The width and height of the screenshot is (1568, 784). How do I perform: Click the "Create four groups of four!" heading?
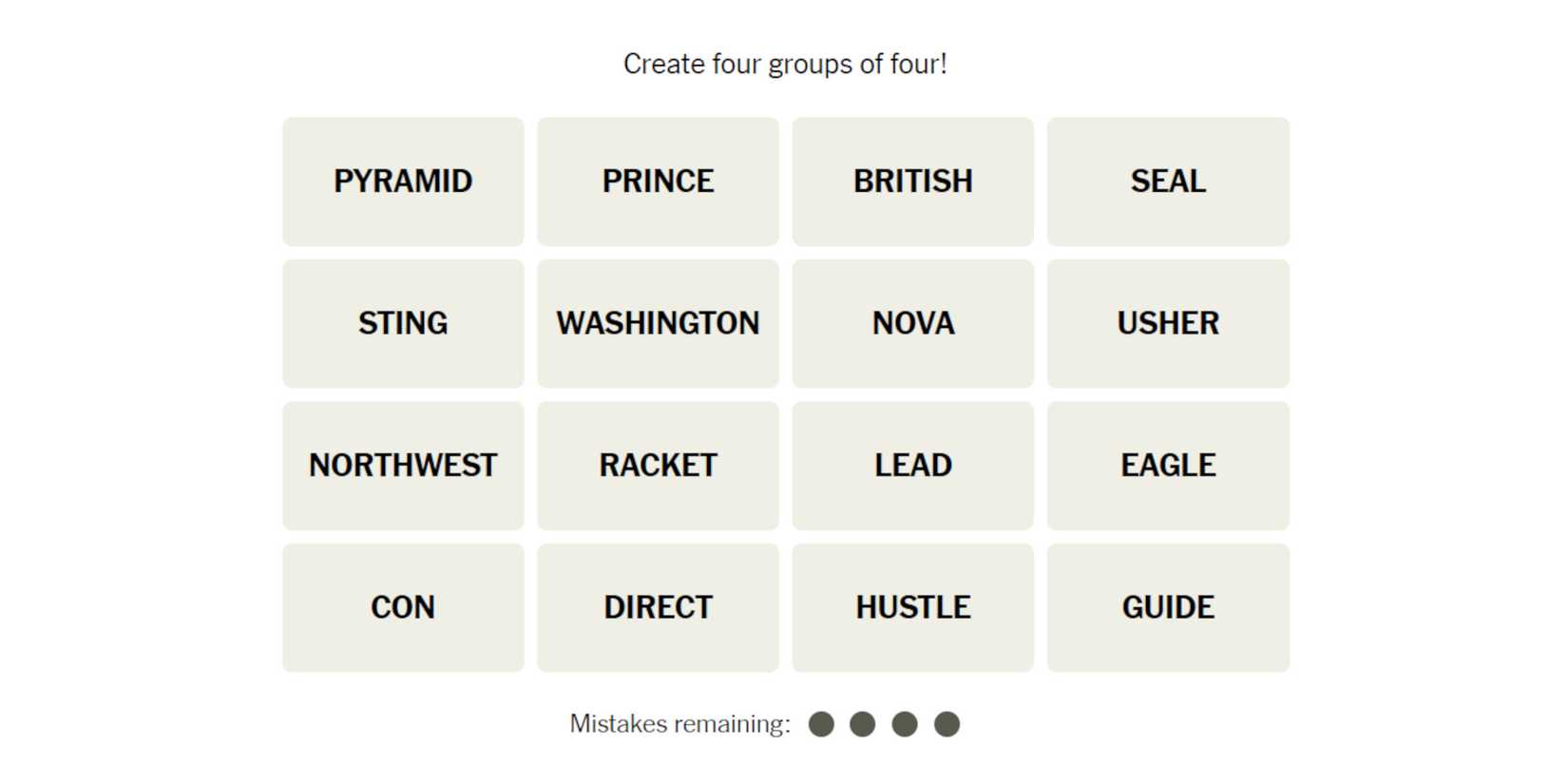click(x=785, y=64)
